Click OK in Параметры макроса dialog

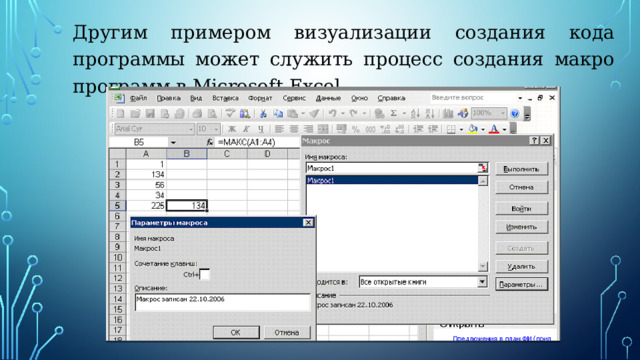tap(236, 332)
